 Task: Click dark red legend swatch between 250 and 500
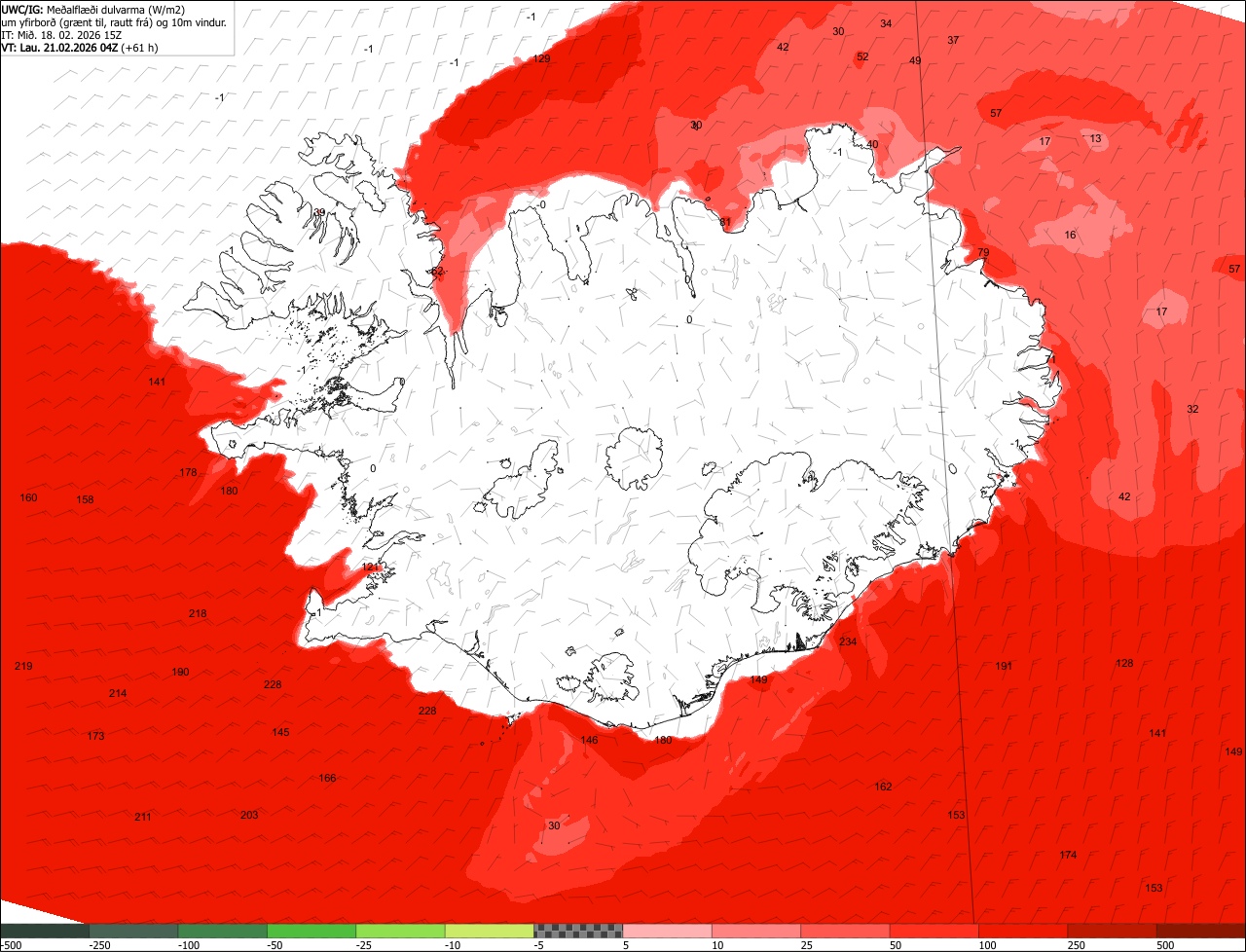1113,931
